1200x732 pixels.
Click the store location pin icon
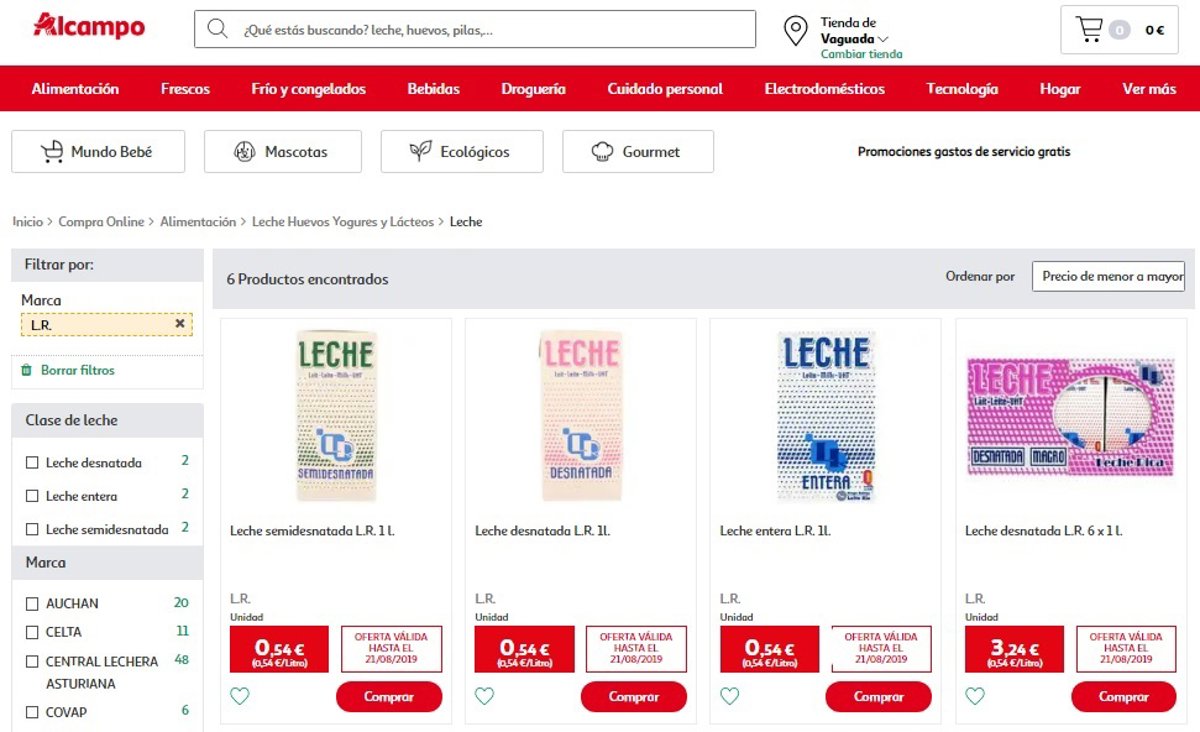tap(796, 31)
